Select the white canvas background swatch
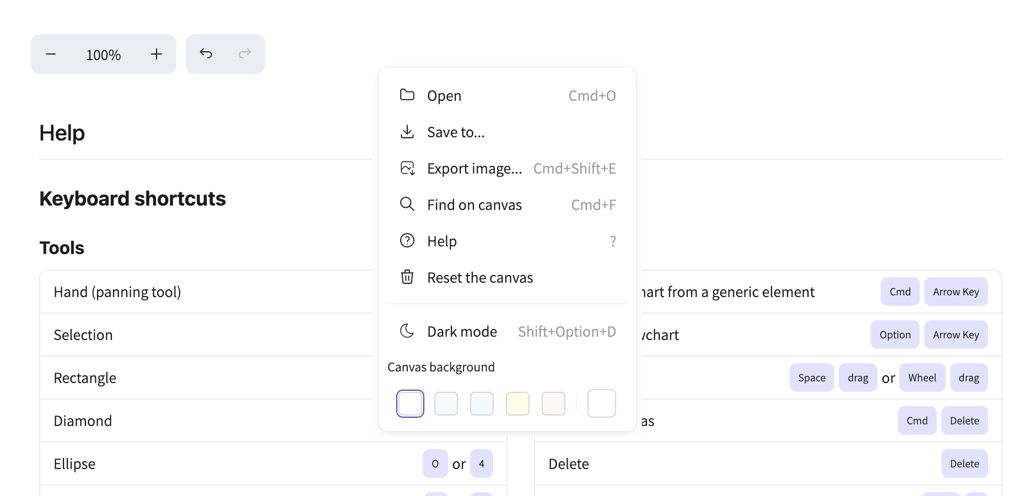1014x496 pixels. (x=410, y=403)
